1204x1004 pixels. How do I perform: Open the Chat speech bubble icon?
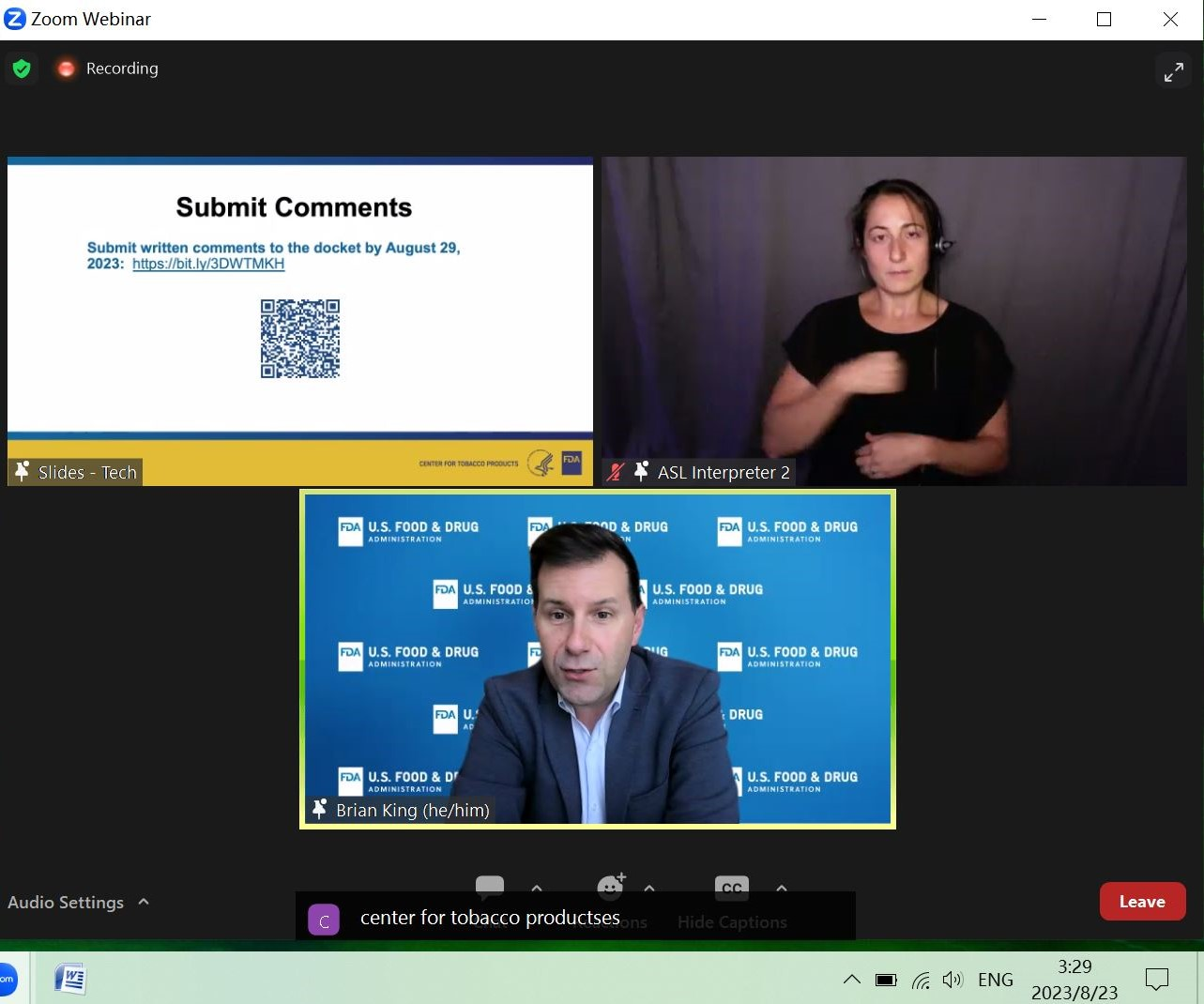[490, 887]
